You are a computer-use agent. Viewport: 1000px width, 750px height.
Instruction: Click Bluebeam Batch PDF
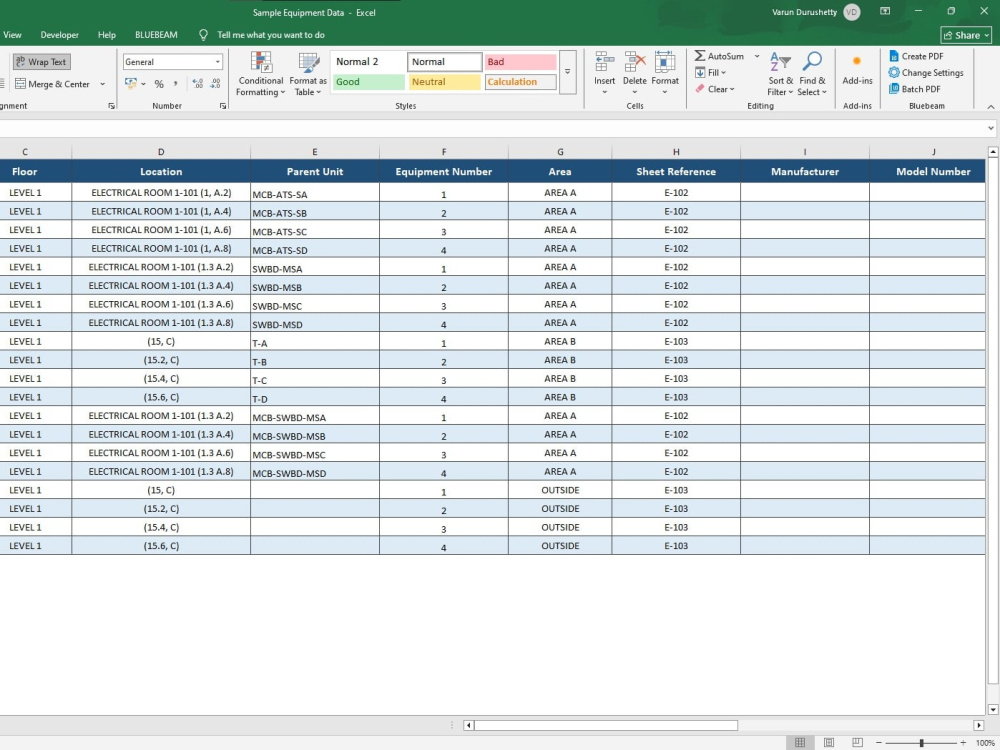click(915, 89)
